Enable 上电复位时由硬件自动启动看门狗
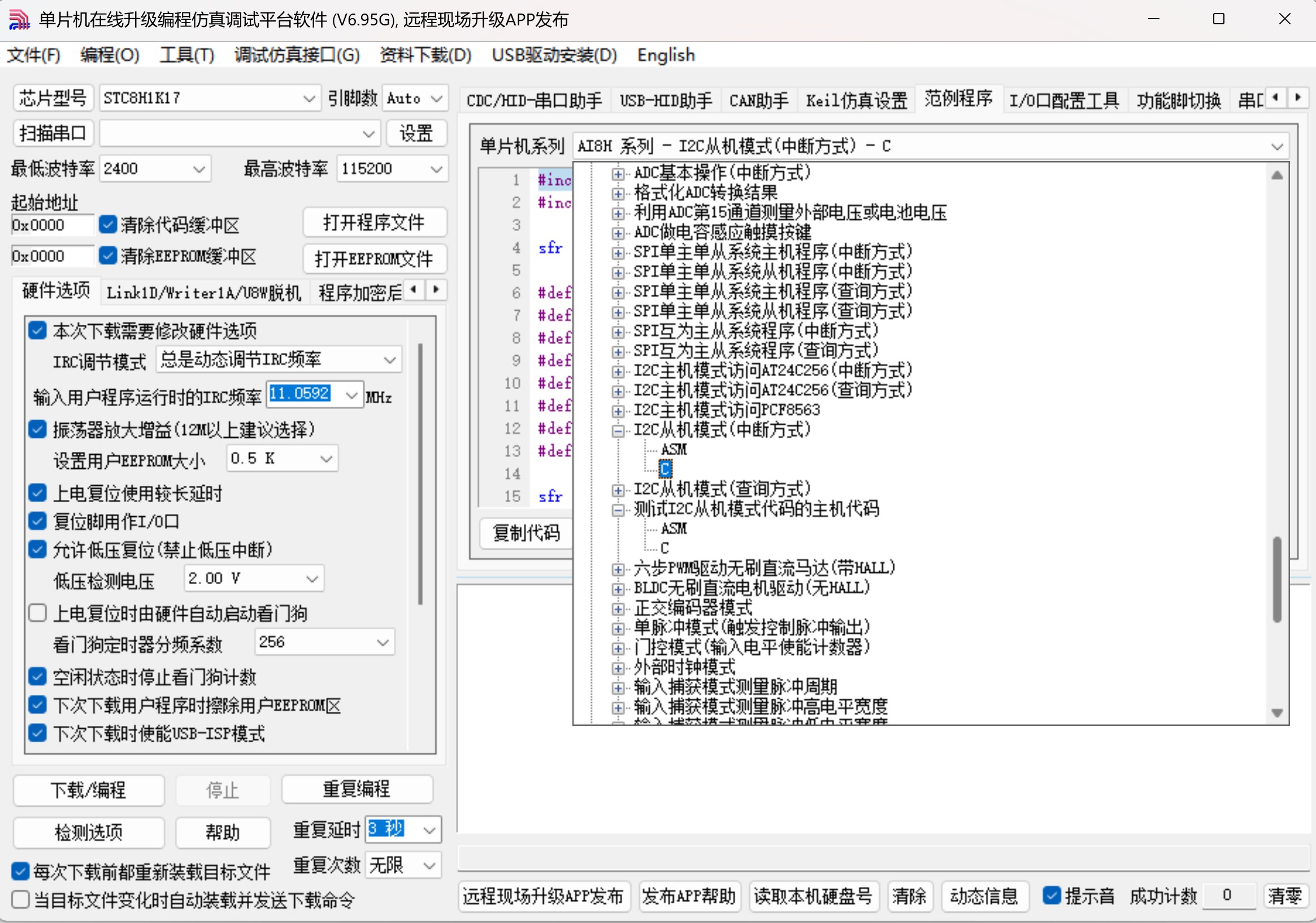This screenshot has height=923, width=1316. point(38,612)
